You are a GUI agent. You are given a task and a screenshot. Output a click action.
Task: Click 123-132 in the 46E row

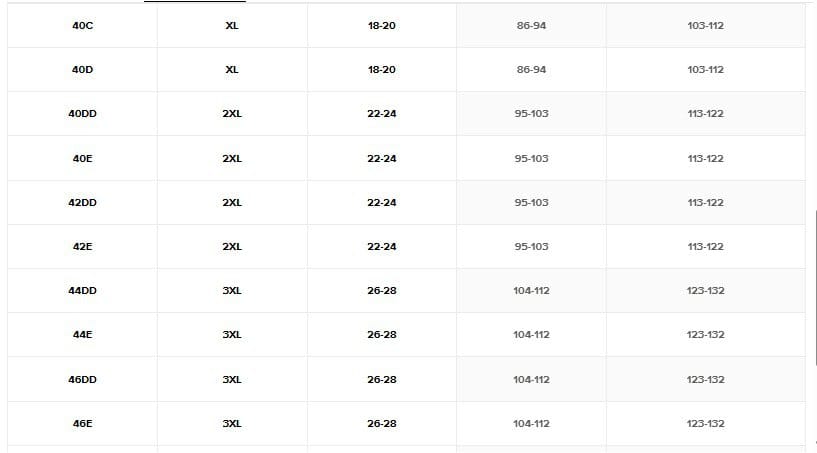pos(705,424)
